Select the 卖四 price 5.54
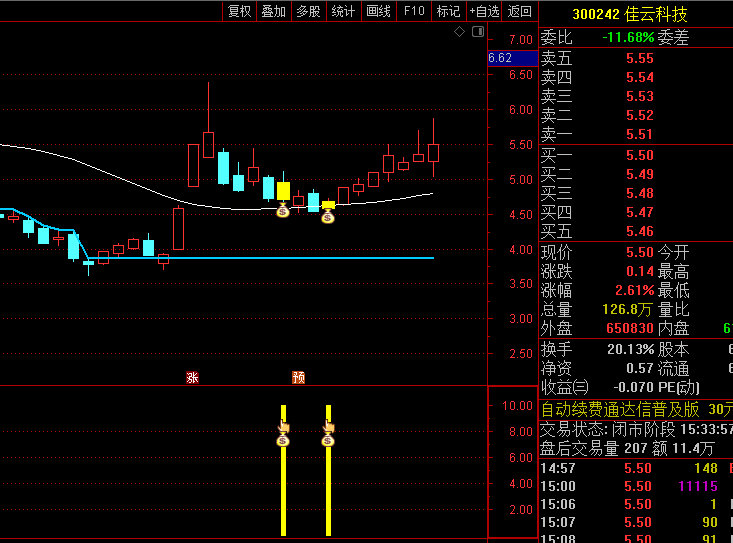 pos(640,77)
